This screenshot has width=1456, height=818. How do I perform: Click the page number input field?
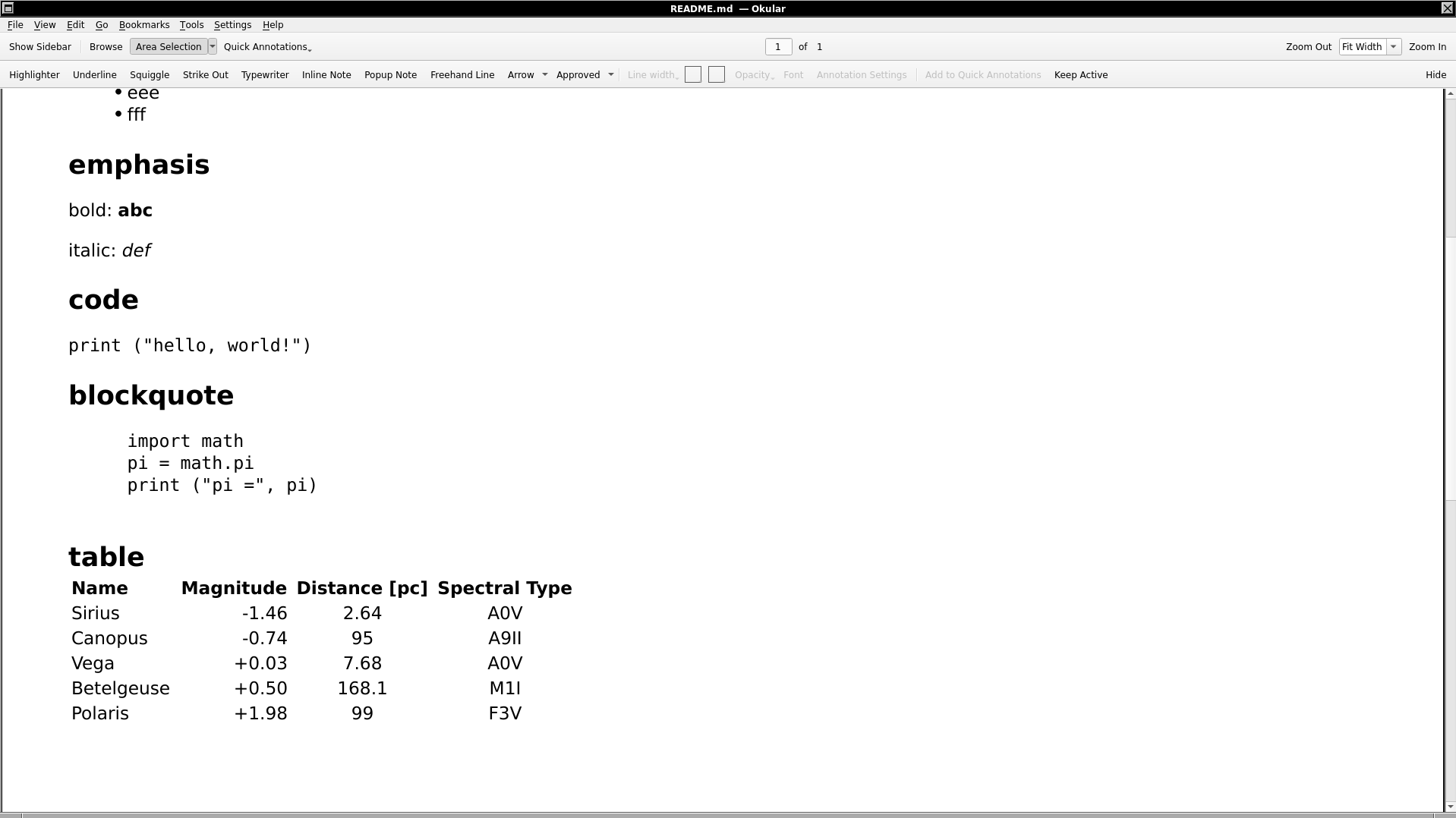pos(778,47)
